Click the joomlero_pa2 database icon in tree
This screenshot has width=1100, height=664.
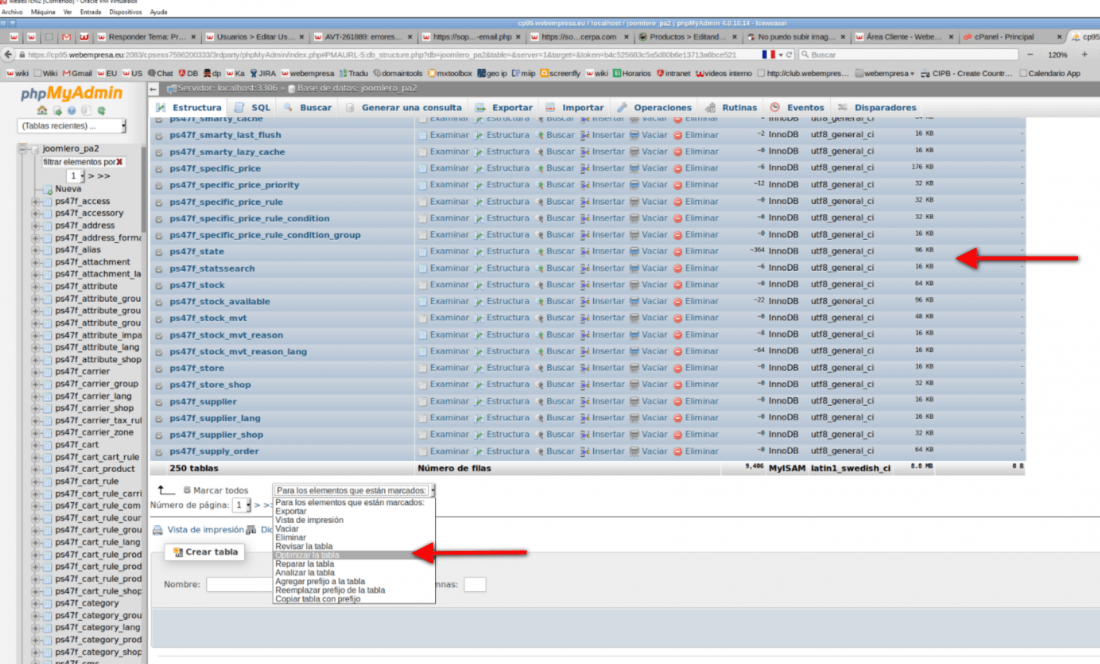click(x=34, y=149)
